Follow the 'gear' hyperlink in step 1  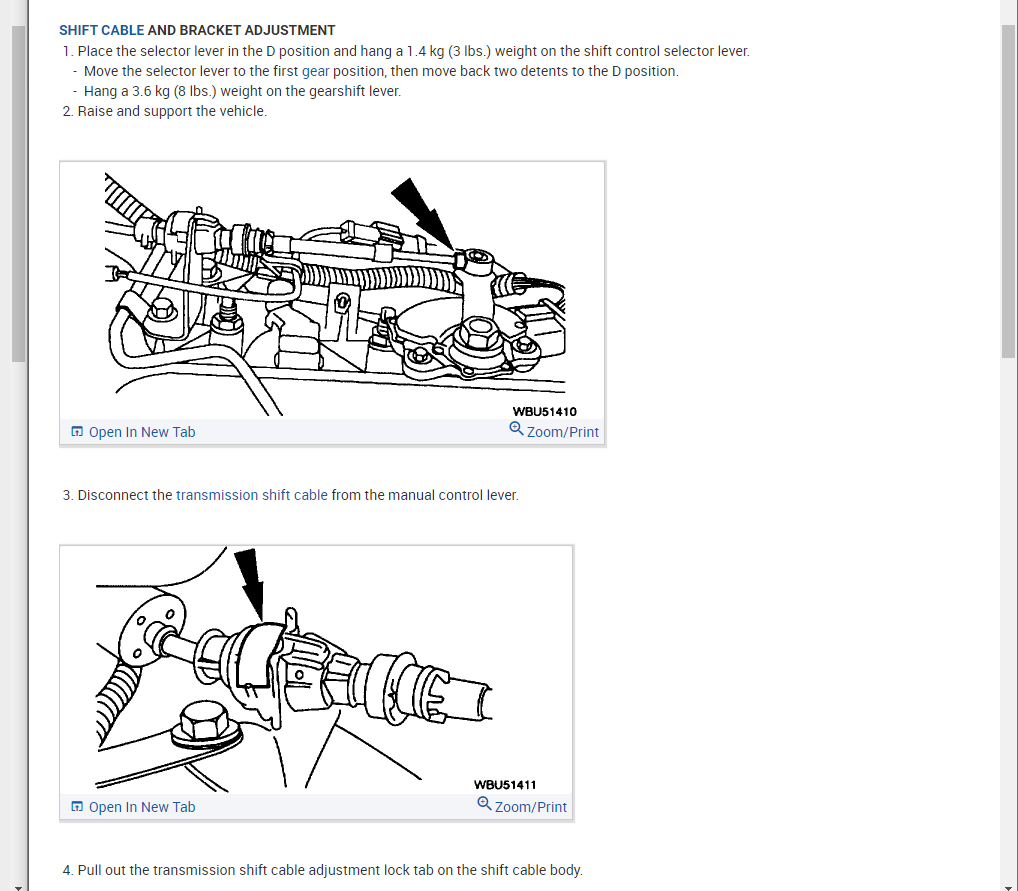[316, 71]
